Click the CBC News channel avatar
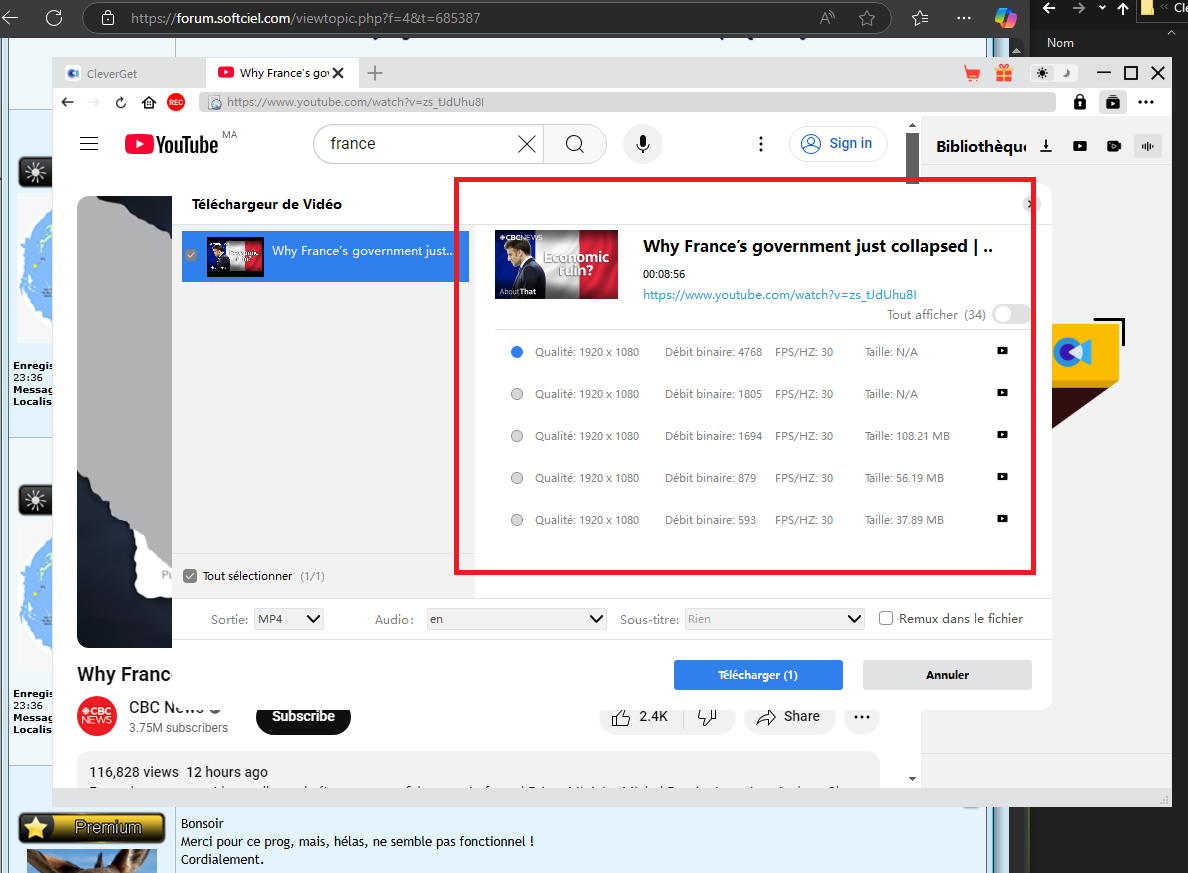The height and width of the screenshot is (873, 1188). [97, 715]
